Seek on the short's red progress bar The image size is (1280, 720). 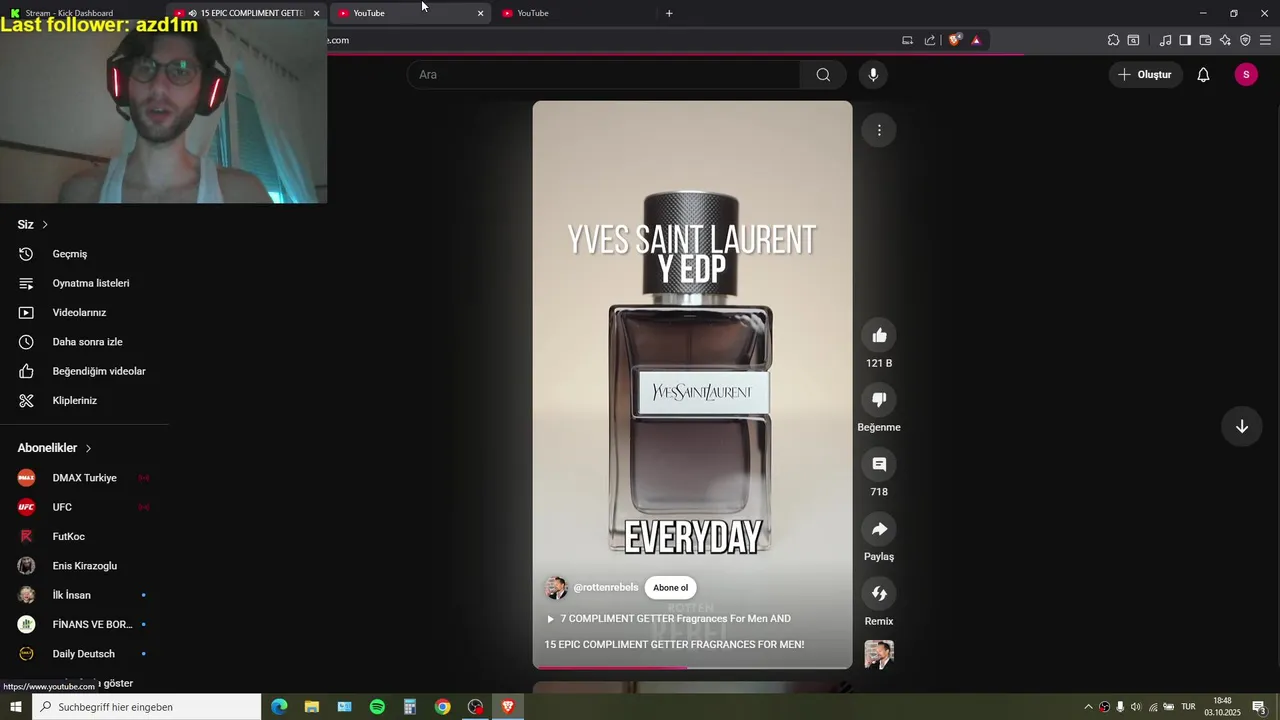click(692, 667)
